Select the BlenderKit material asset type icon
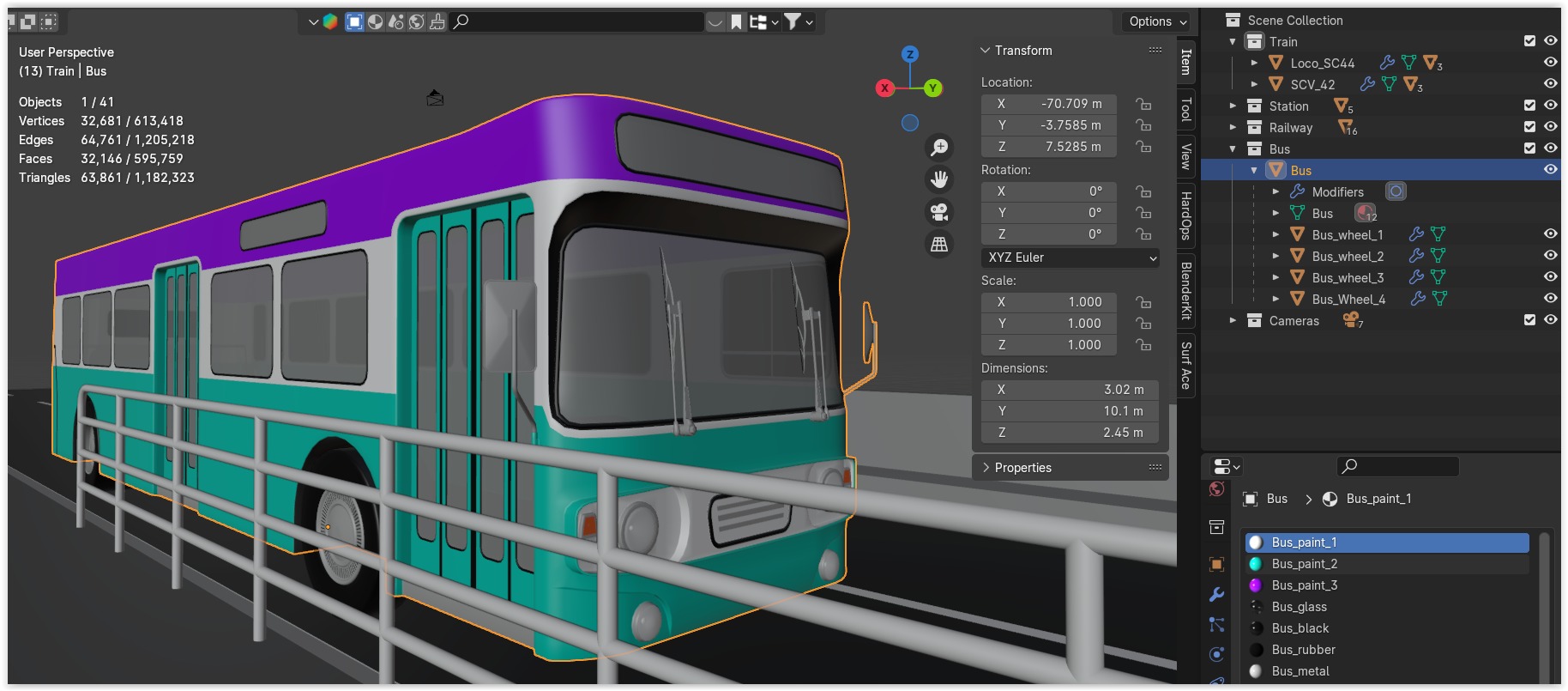1568x691 pixels. point(375,21)
